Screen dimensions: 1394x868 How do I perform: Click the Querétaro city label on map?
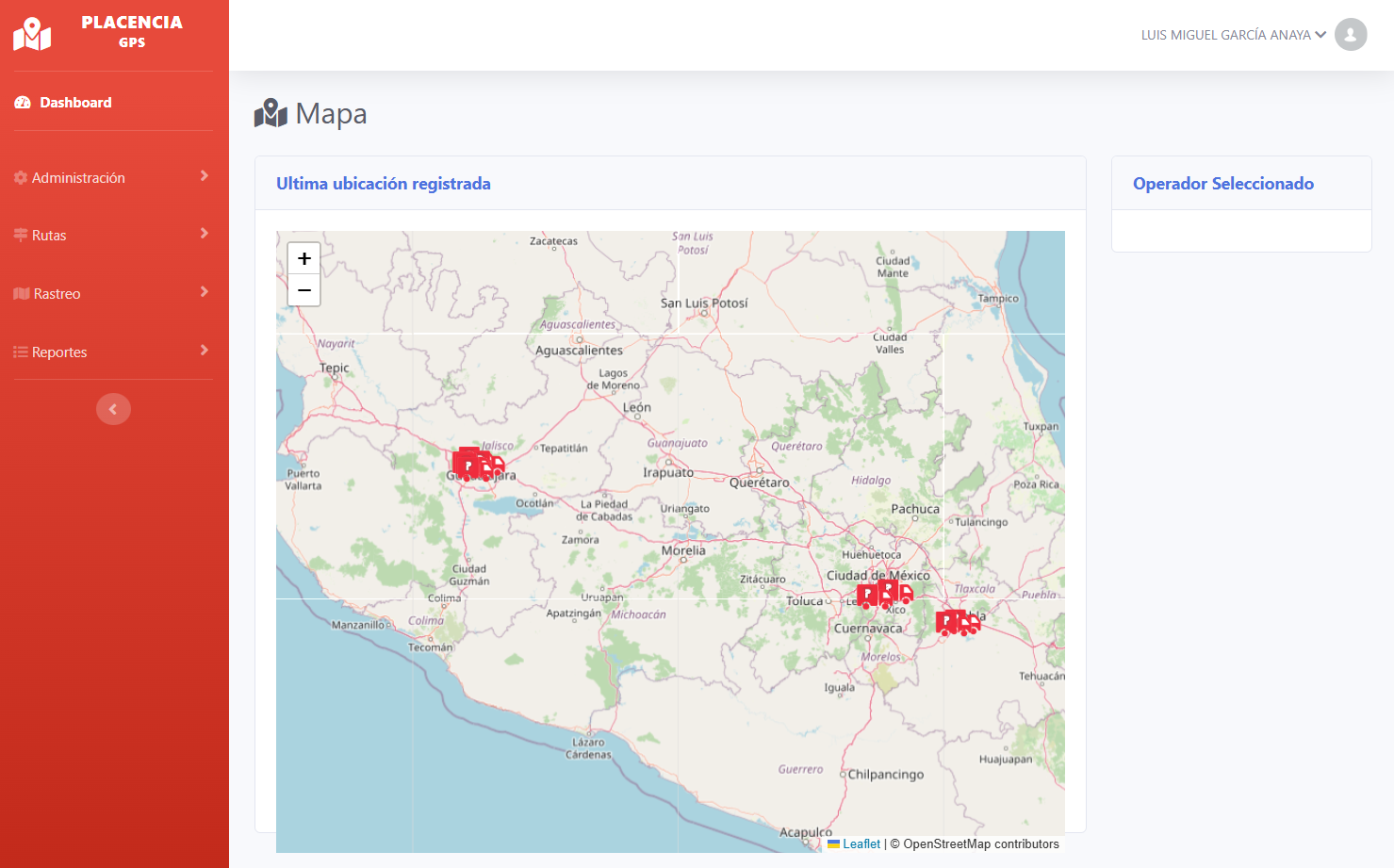coord(760,483)
